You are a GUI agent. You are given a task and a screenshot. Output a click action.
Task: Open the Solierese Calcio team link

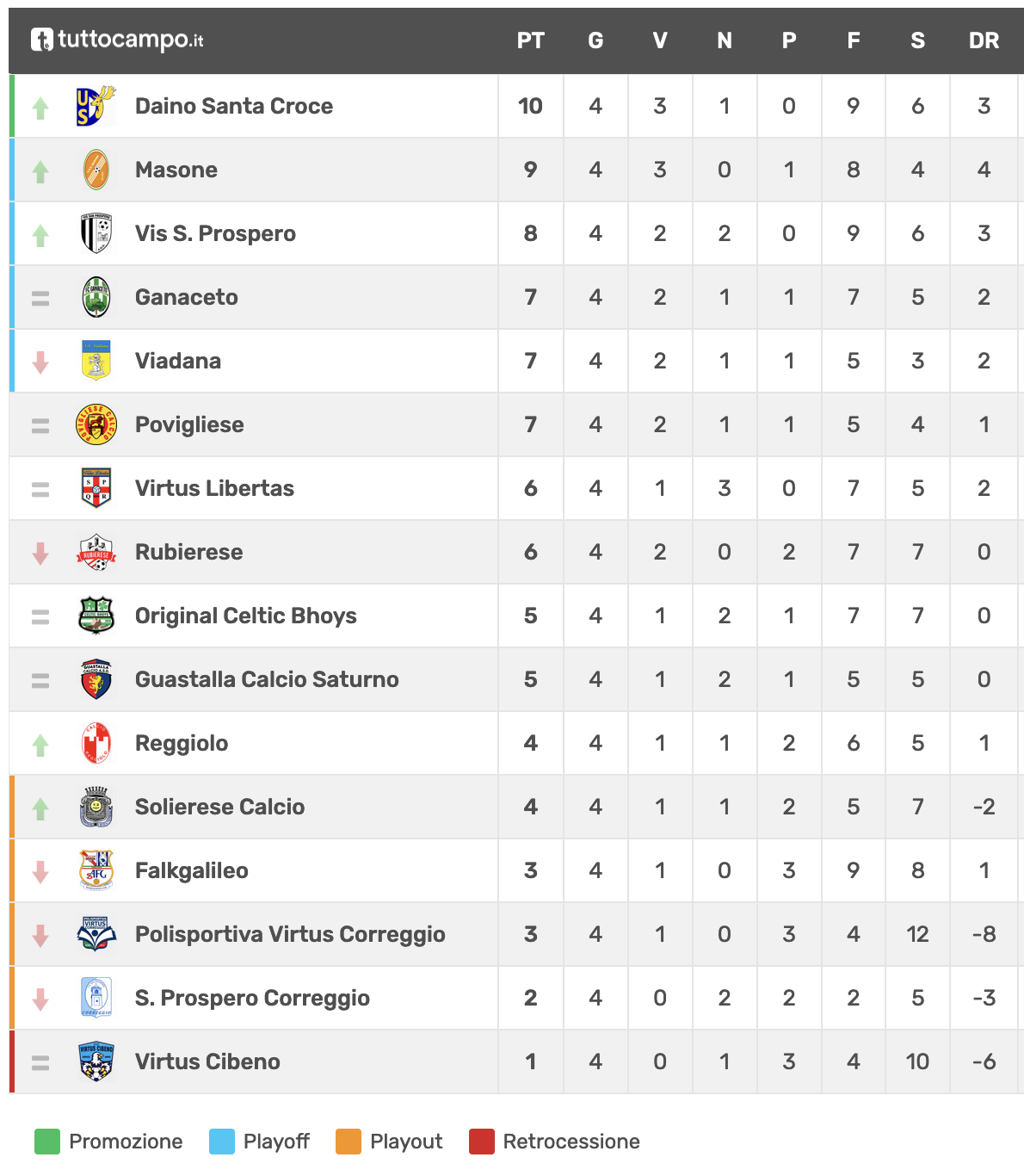[x=219, y=807]
